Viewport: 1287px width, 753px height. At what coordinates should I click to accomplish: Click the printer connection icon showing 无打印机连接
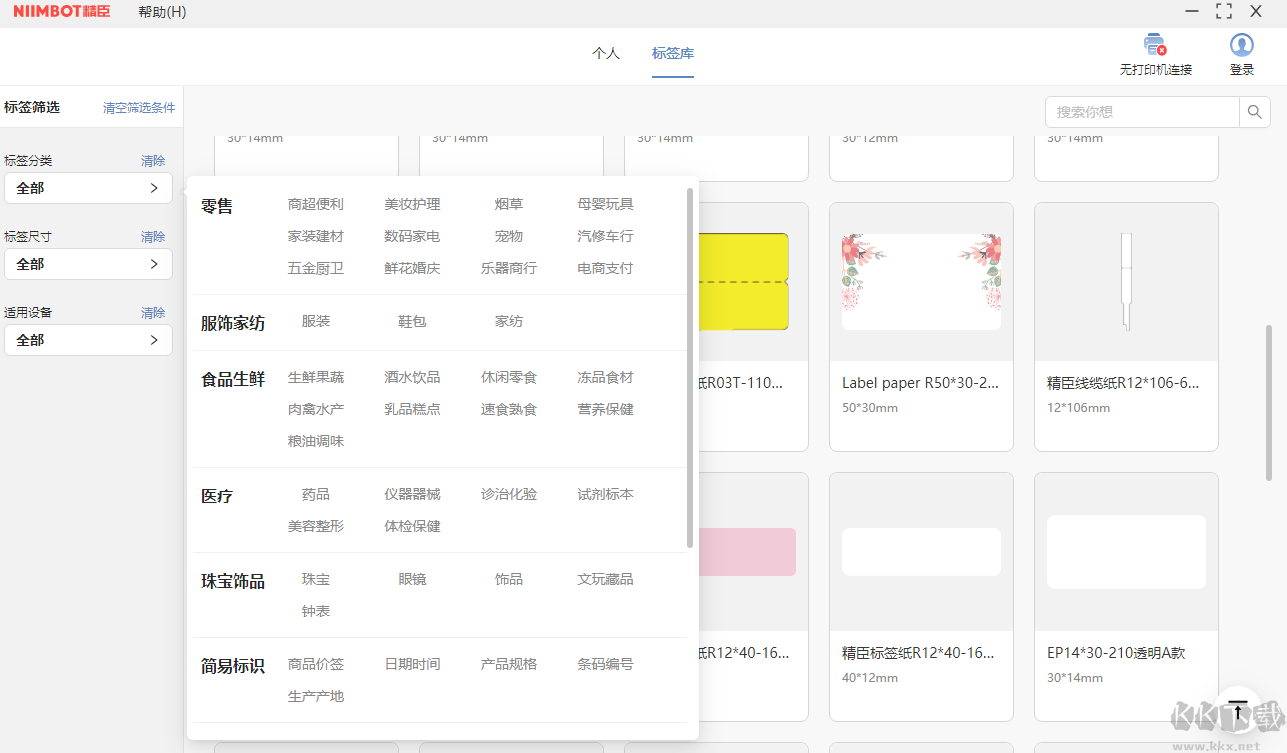(1153, 45)
